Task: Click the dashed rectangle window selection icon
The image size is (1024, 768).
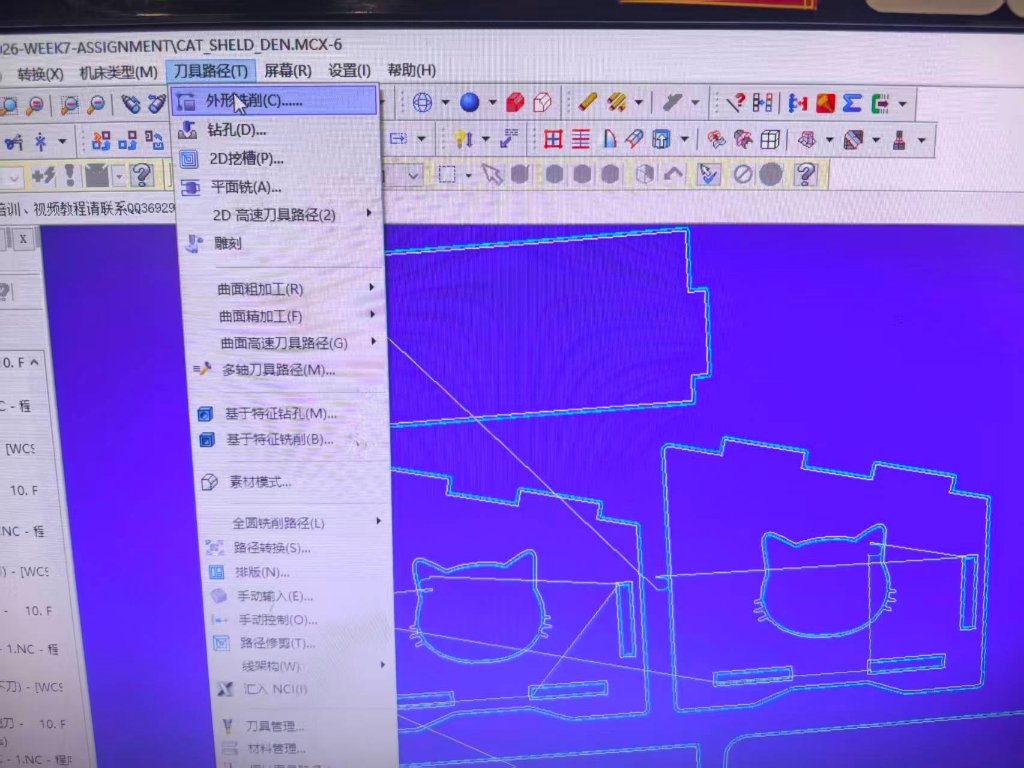Action: click(447, 174)
